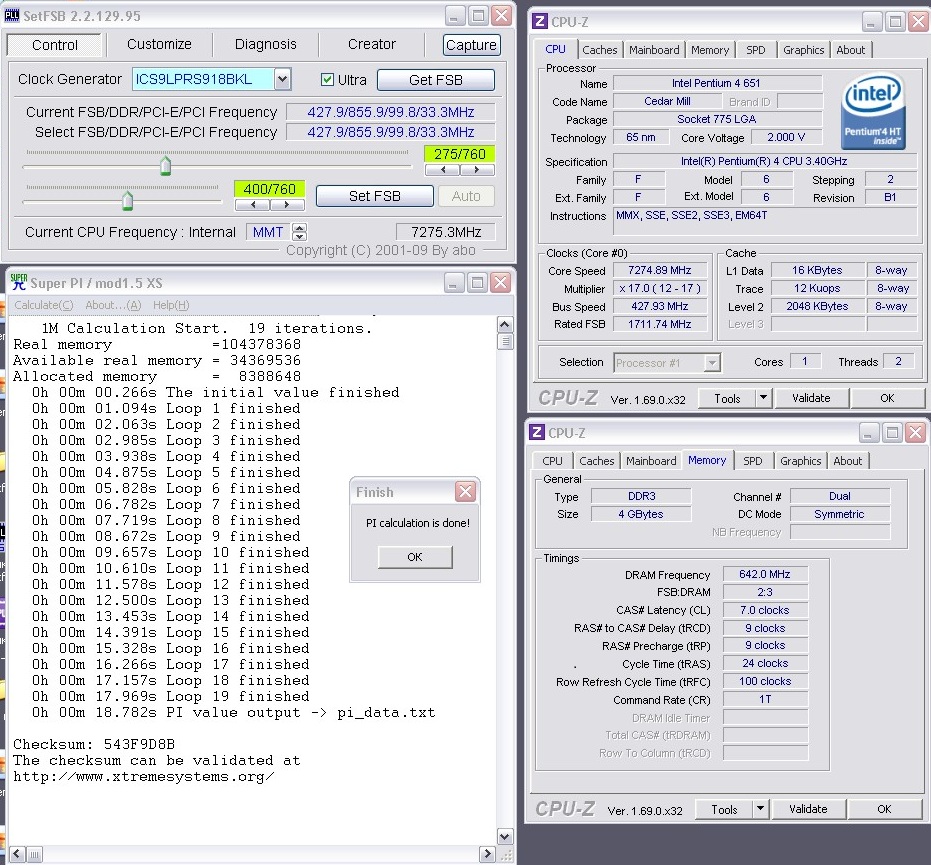Click the Super PI title bar icon
The image size is (931, 865).
tap(19, 282)
